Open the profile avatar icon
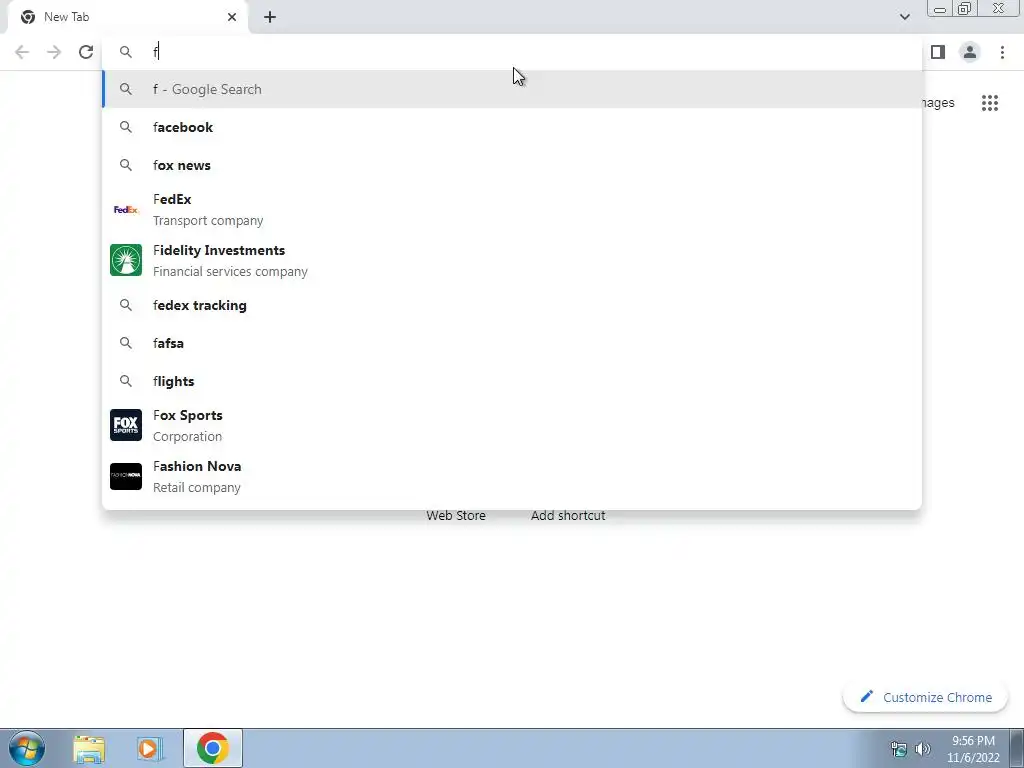 (x=970, y=52)
